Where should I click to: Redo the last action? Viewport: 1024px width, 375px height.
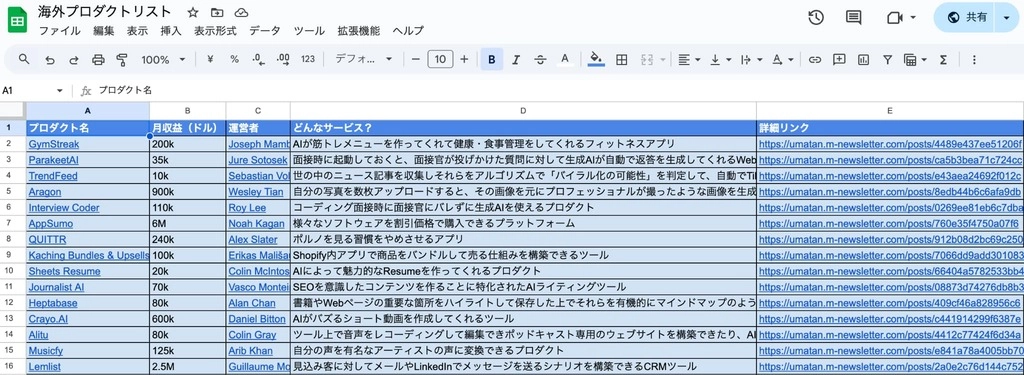tap(74, 59)
